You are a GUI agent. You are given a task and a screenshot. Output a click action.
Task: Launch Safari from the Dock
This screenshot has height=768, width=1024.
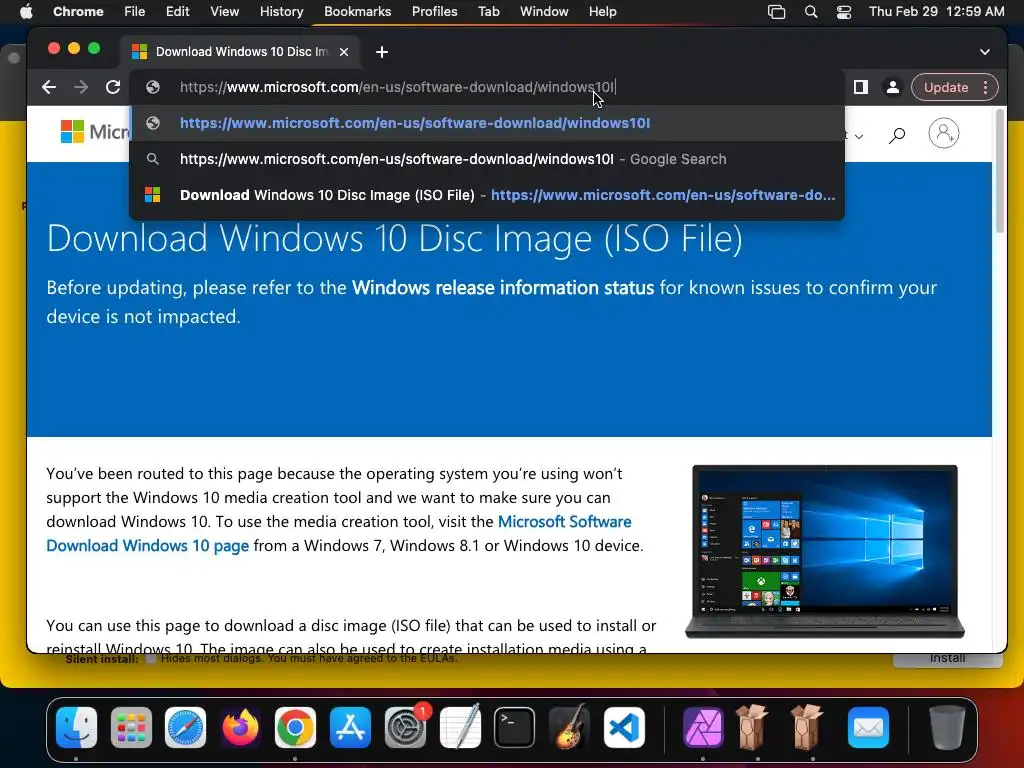pyautogui.click(x=185, y=727)
